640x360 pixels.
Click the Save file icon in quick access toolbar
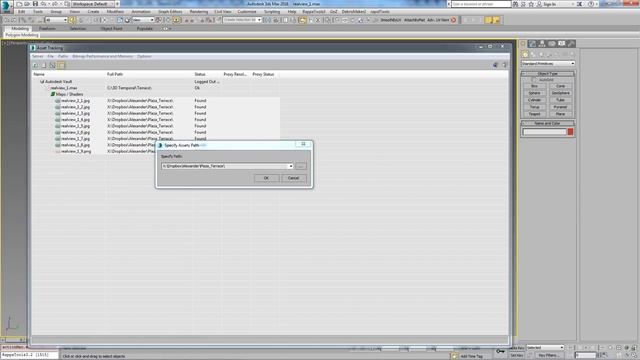point(36,4)
